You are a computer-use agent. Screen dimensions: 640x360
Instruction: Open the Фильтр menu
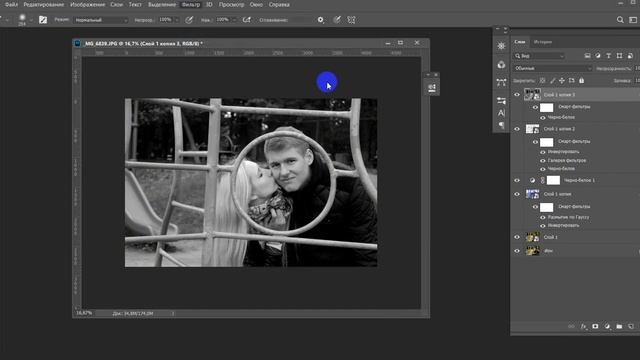(191, 4)
